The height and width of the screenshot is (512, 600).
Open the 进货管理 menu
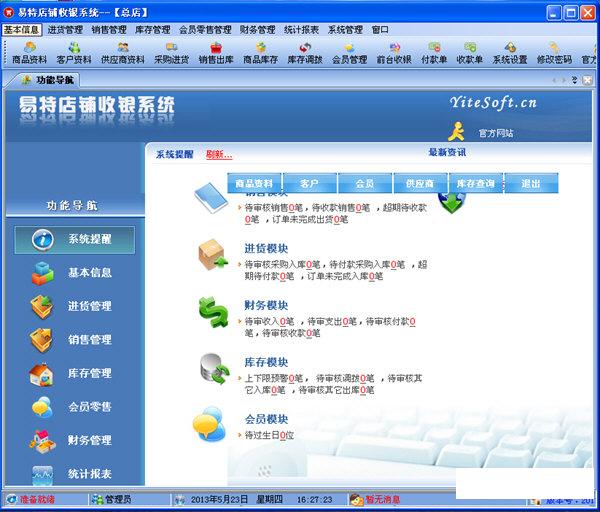coord(65,29)
